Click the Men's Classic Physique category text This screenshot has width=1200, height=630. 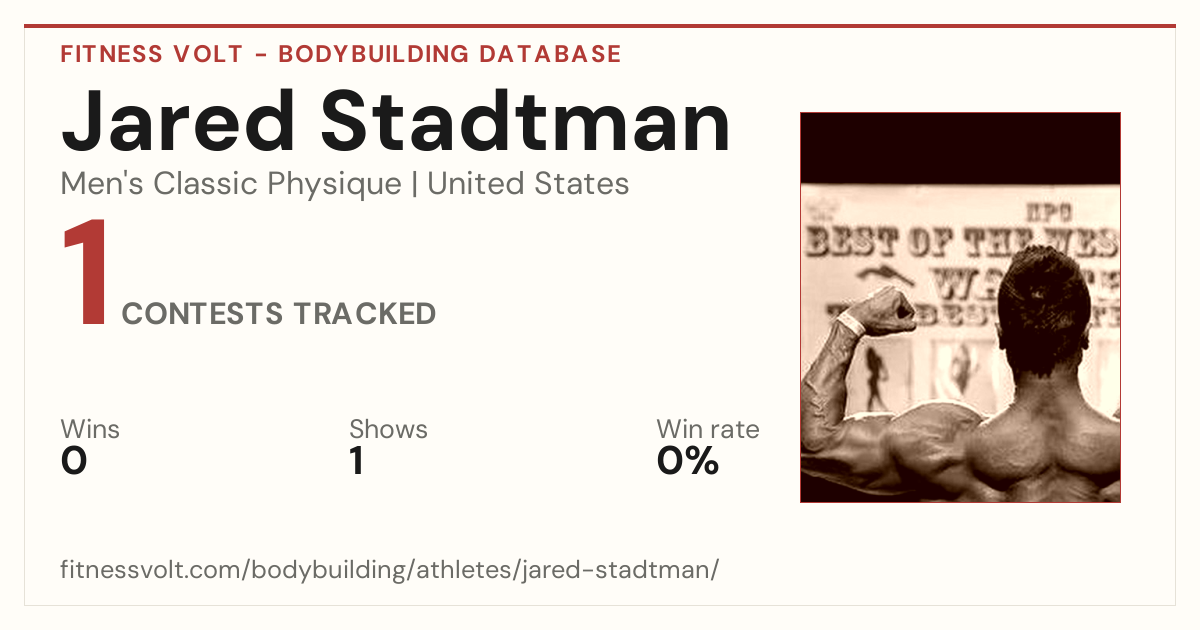[232, 184]
